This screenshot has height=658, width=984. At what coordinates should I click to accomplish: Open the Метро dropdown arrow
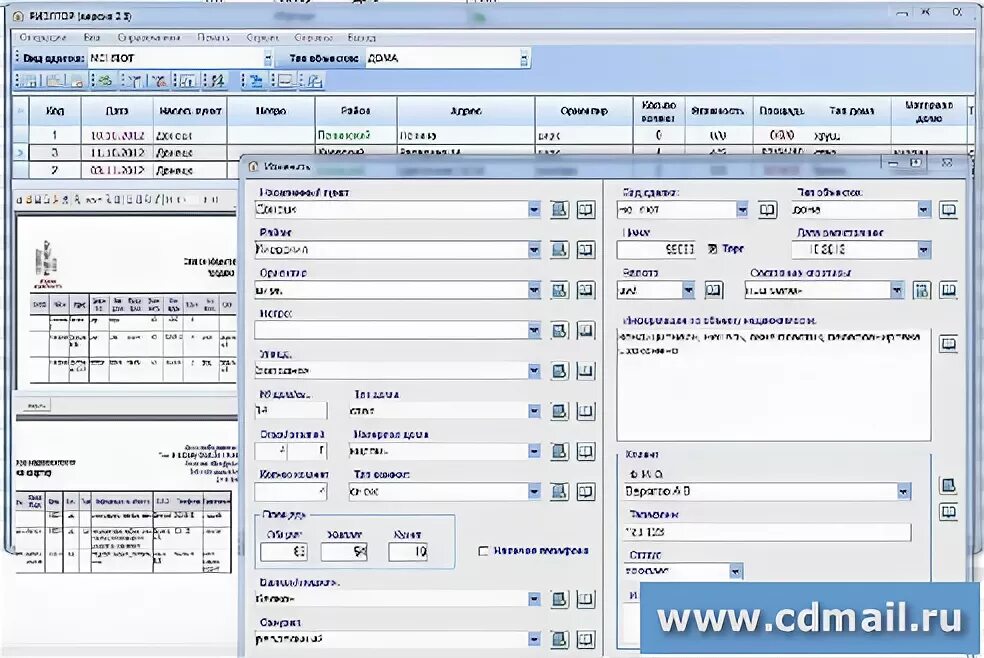click(x=533, y=330)
